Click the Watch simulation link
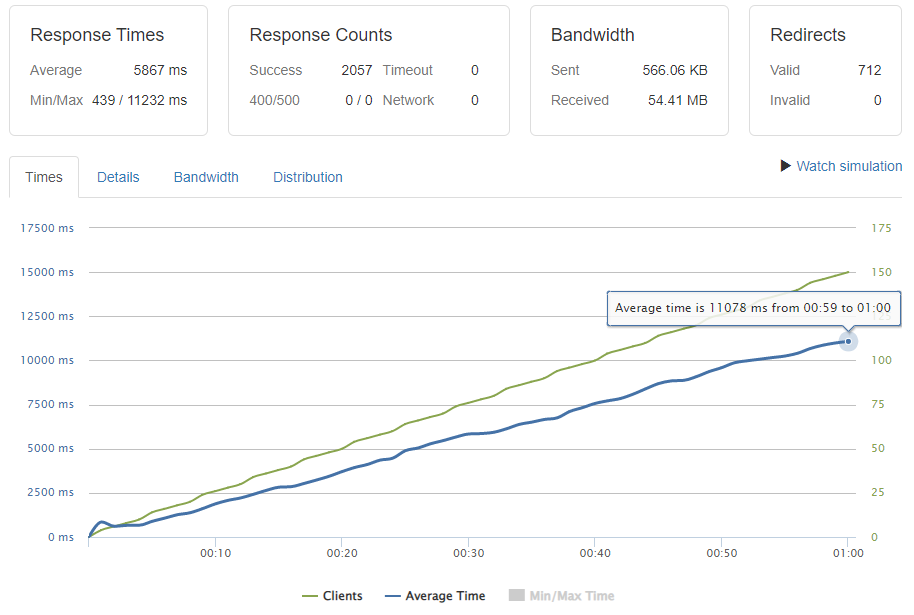The height and width of the screenshot is (615, 914). point(848,166)
